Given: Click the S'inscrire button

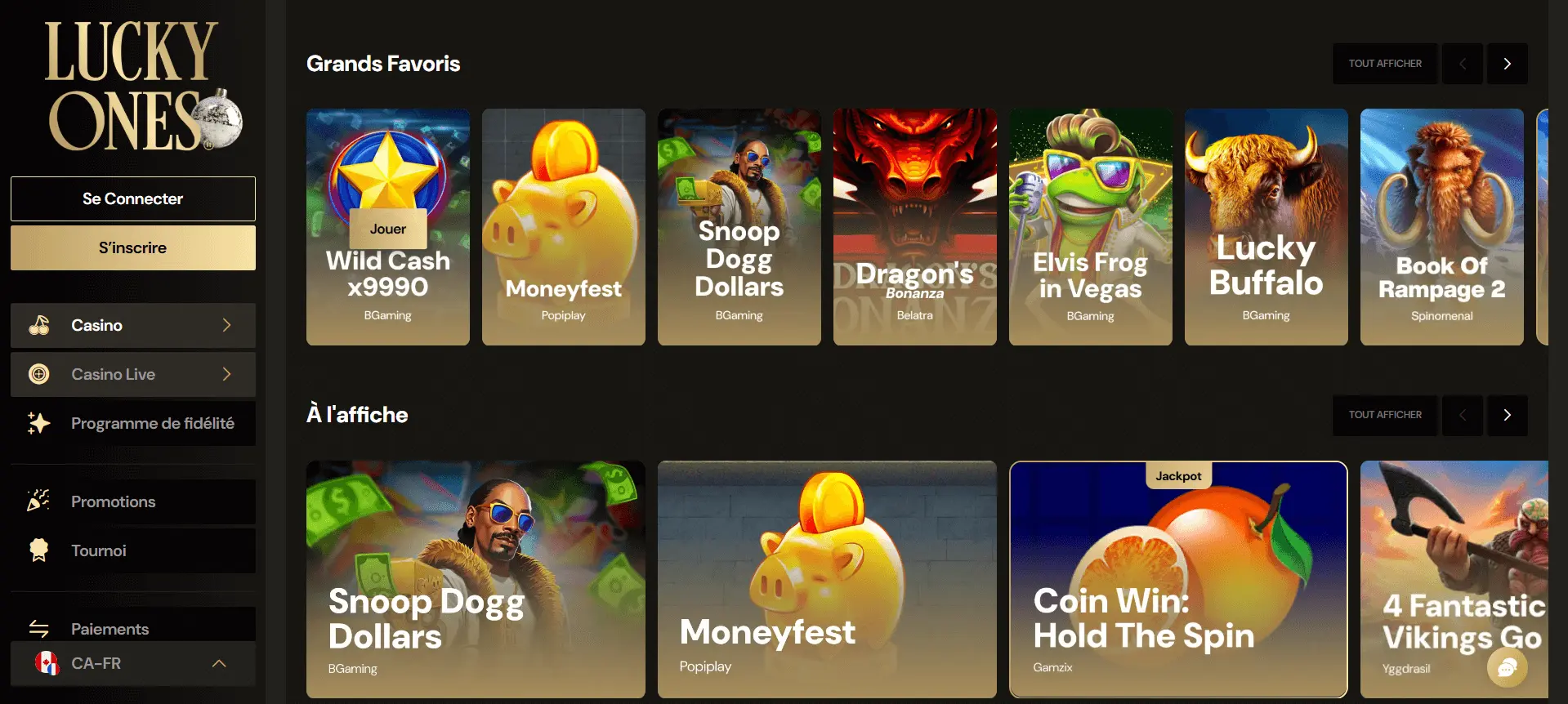Looking at the screenshot, I should [x=133, y=247].
